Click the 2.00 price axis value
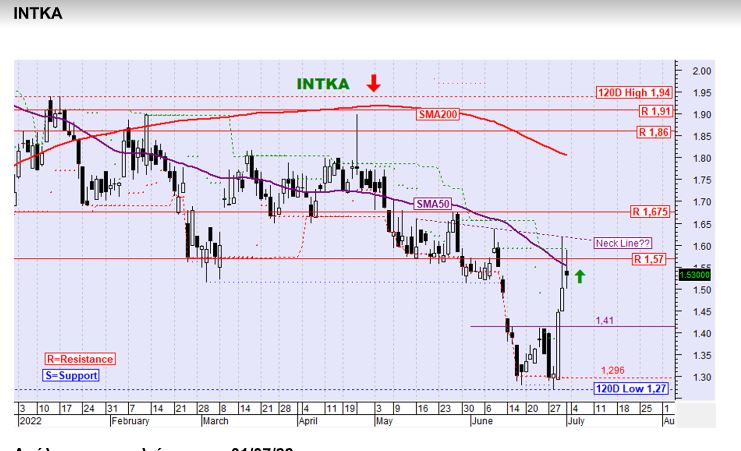 (702, 71)
